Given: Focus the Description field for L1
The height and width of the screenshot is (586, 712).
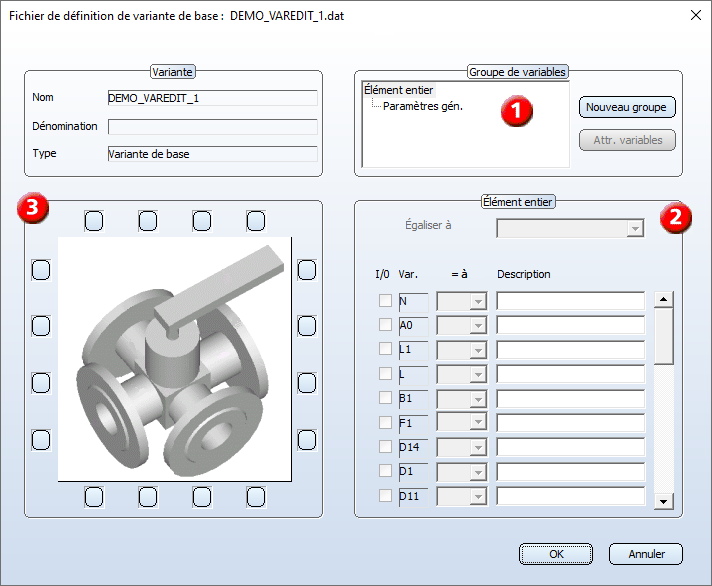Looking at the screenshot, I should (570, 350).
